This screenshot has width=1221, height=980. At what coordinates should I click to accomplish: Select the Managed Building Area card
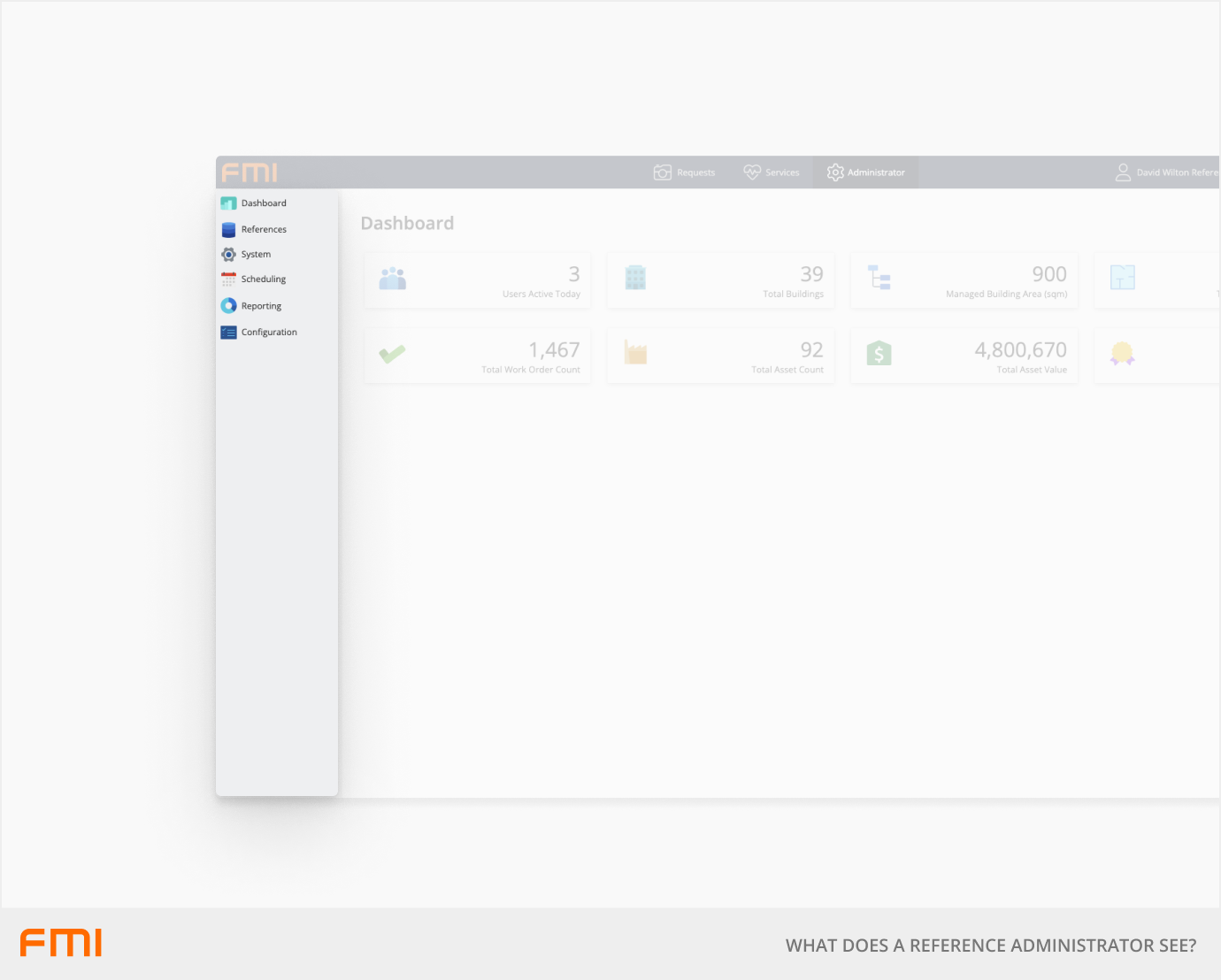pyautogui.click(x=964, y=280)
